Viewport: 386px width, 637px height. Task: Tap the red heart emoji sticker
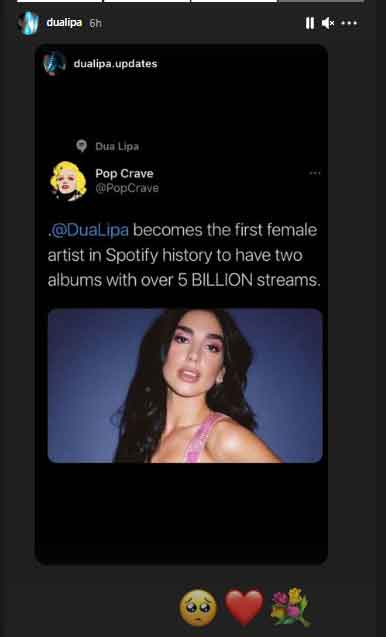[x=244, y=607]
